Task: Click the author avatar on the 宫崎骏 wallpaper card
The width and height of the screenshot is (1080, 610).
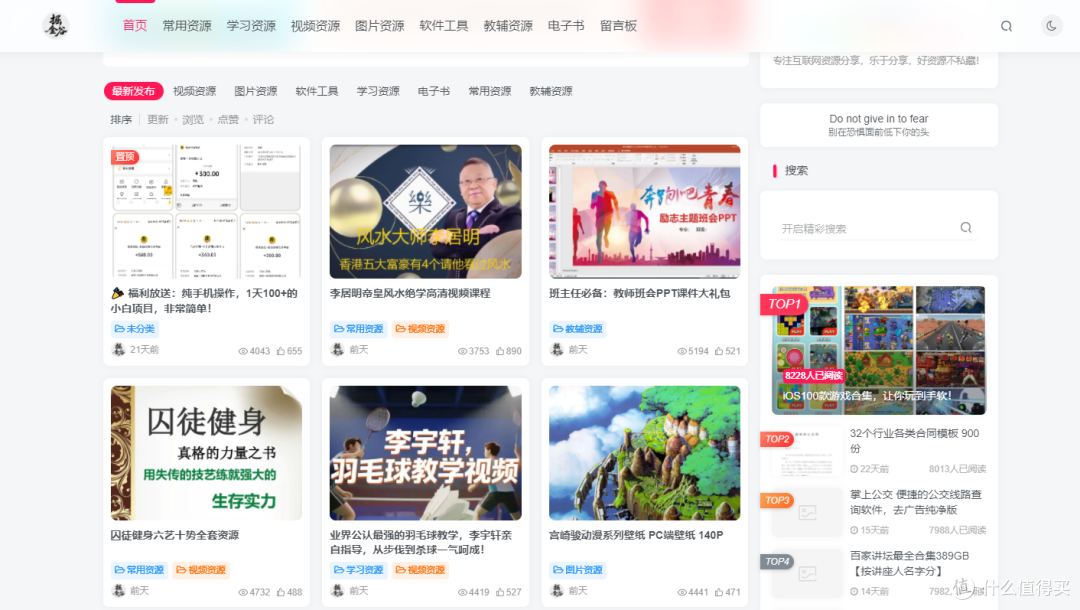Action: (x=557, y=591)
